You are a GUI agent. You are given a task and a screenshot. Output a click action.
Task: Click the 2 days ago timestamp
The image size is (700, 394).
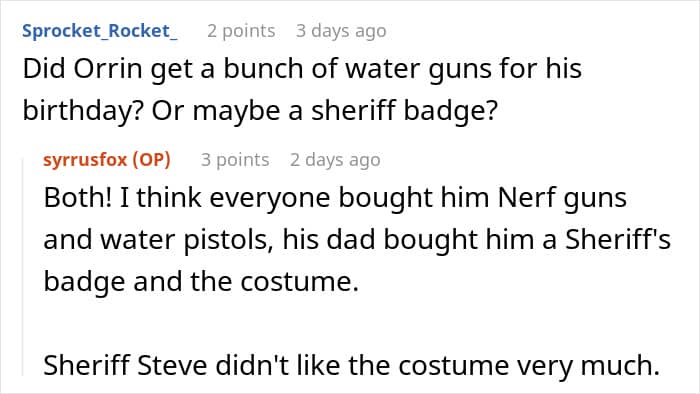click(x=335, y=160)
